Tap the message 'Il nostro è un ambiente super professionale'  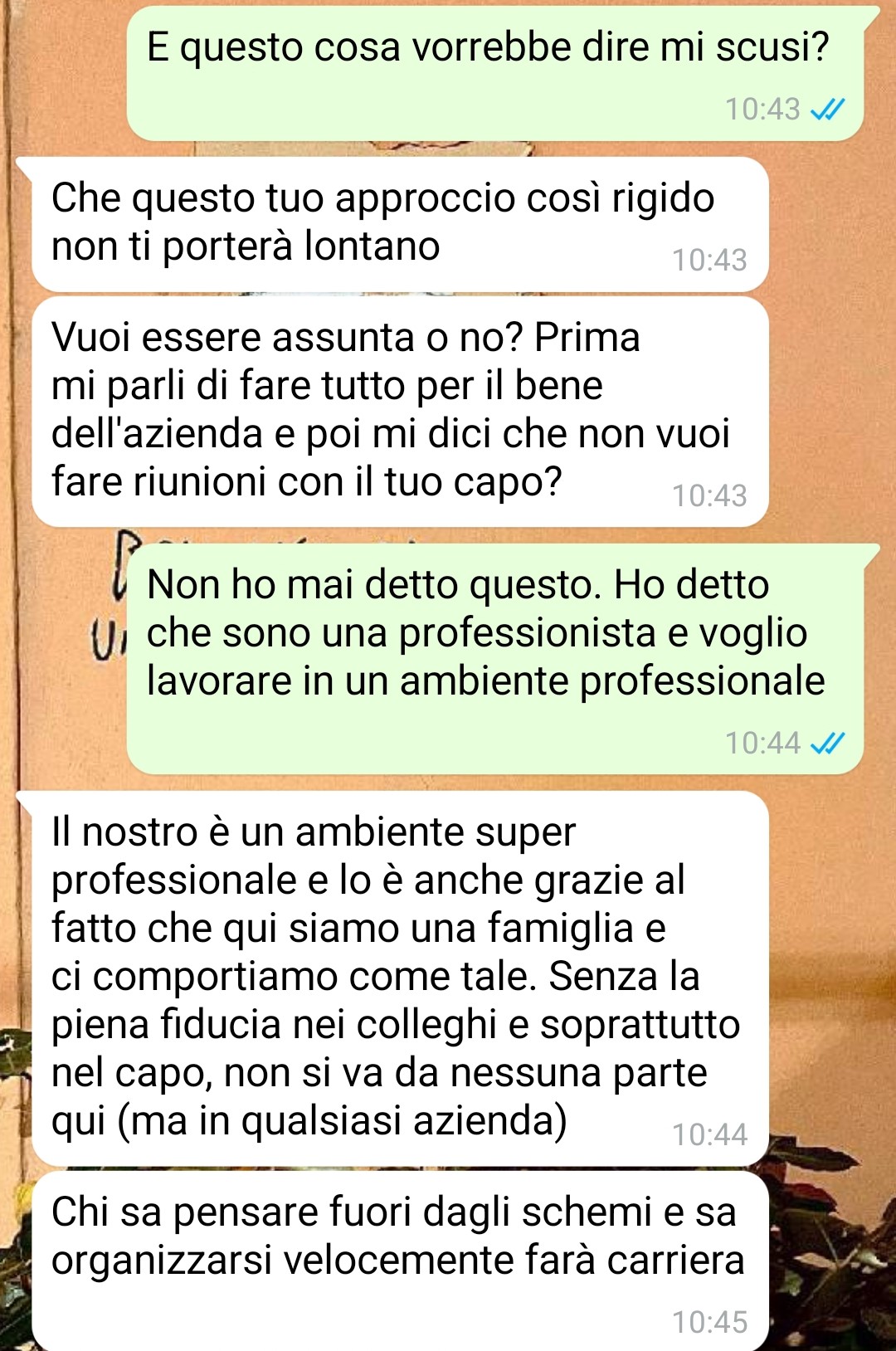[401, 978]
